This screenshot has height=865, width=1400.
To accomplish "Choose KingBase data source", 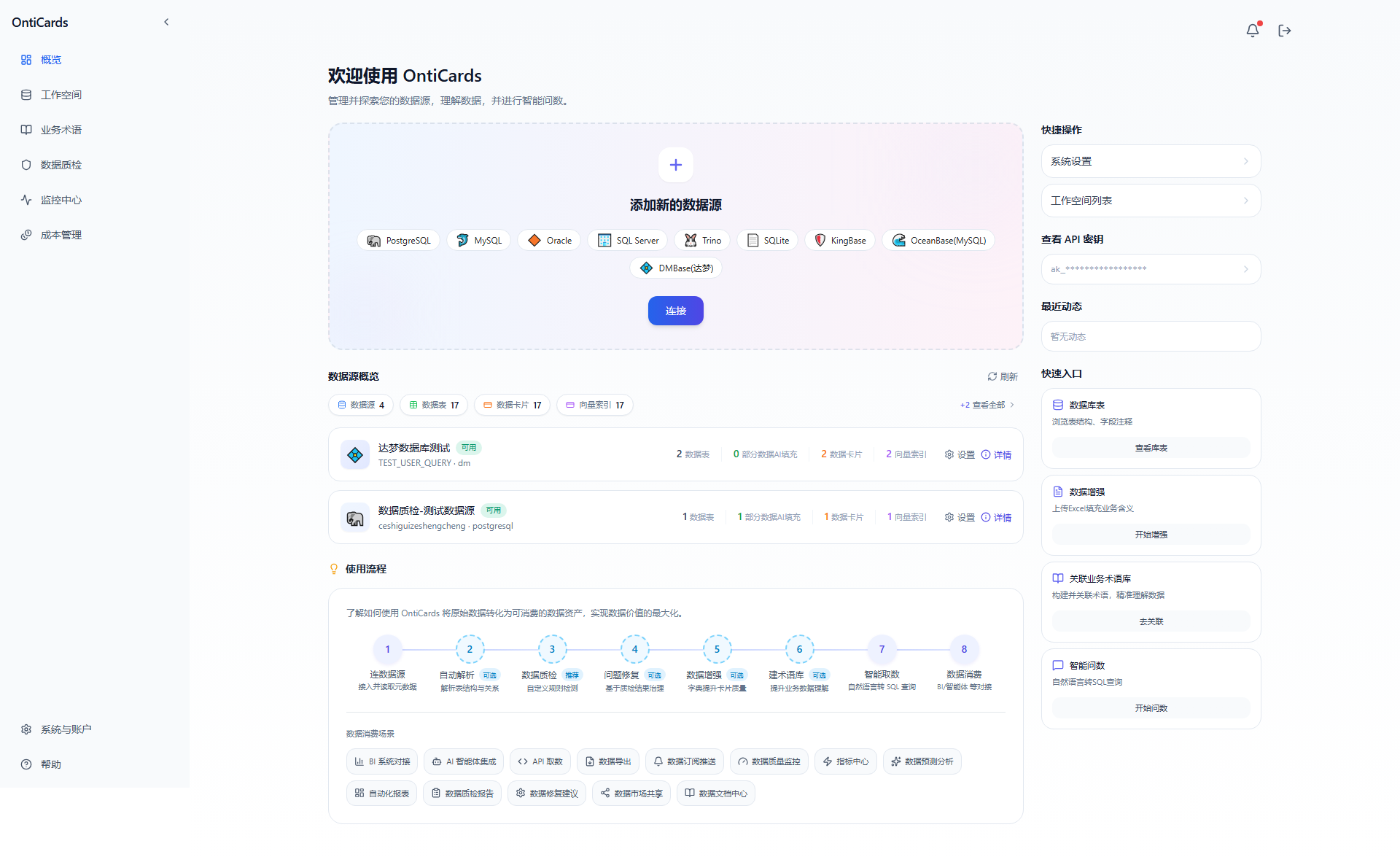I will (x=840, y=241).
